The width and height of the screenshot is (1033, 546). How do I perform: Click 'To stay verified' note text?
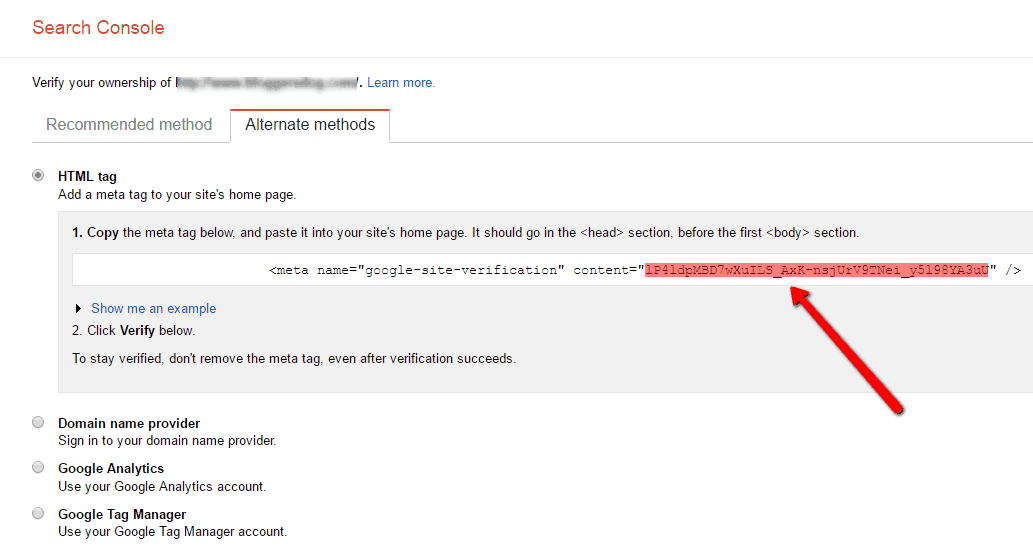point(294,359)
